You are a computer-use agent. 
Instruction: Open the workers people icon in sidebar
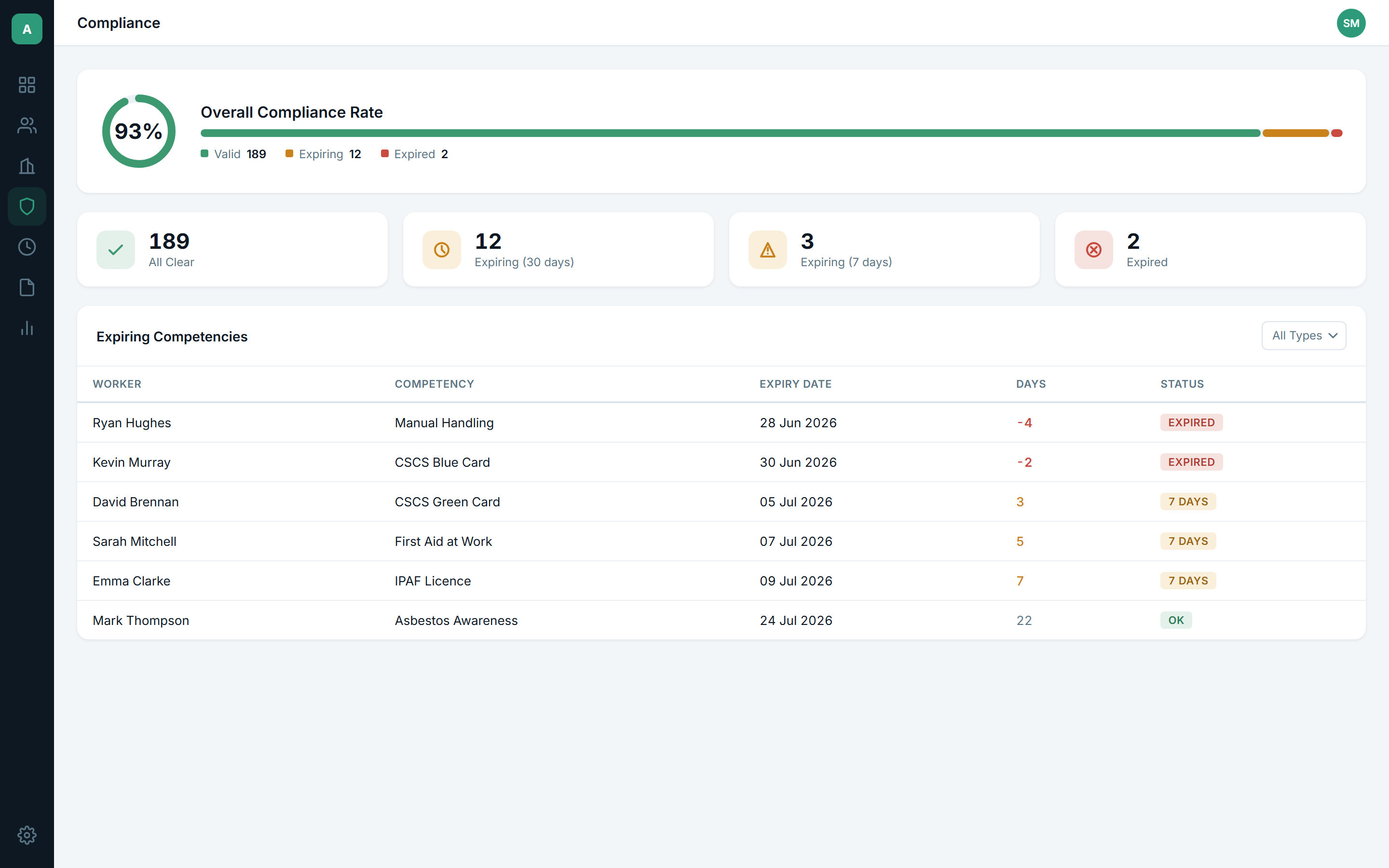pyautogui.click(x=27, y=125)
